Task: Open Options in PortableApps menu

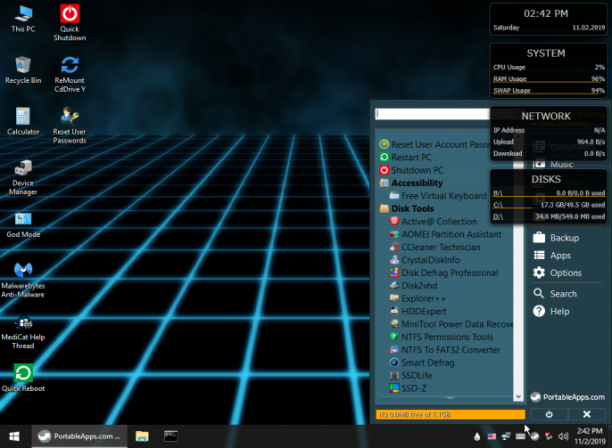Action: (557, 273)
